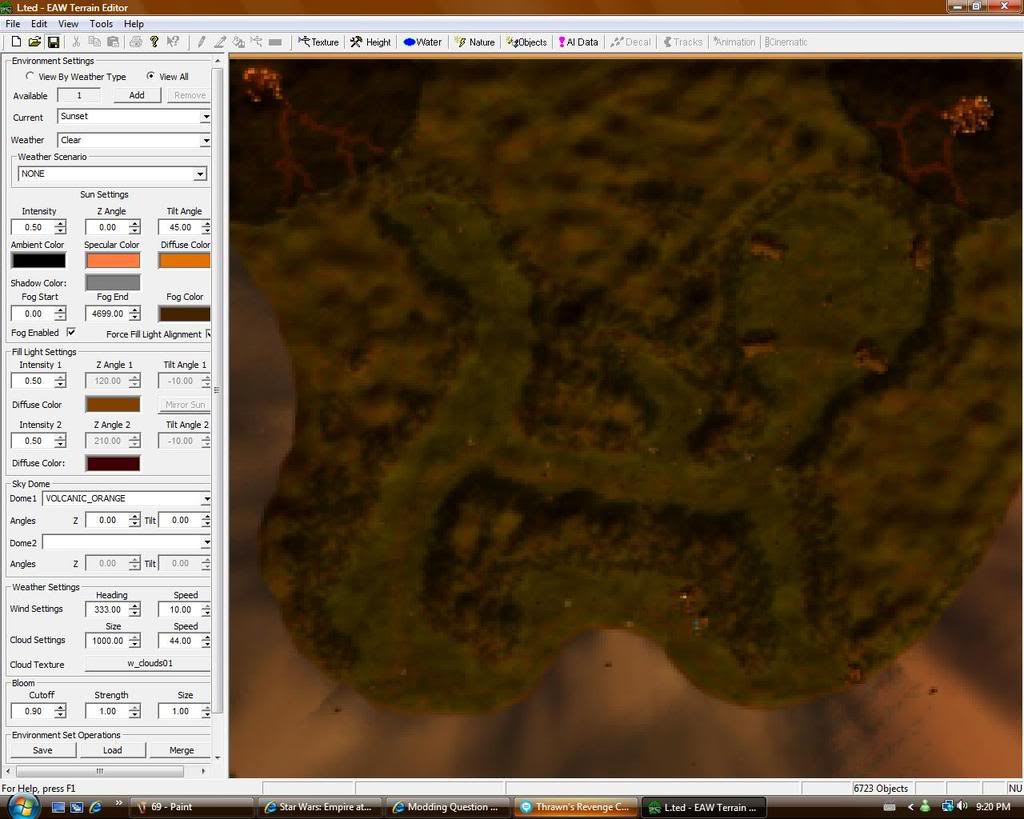Viewport: 1024px width, 819px height.
Task: Click the Decal toolbar item
Action: 631,42
